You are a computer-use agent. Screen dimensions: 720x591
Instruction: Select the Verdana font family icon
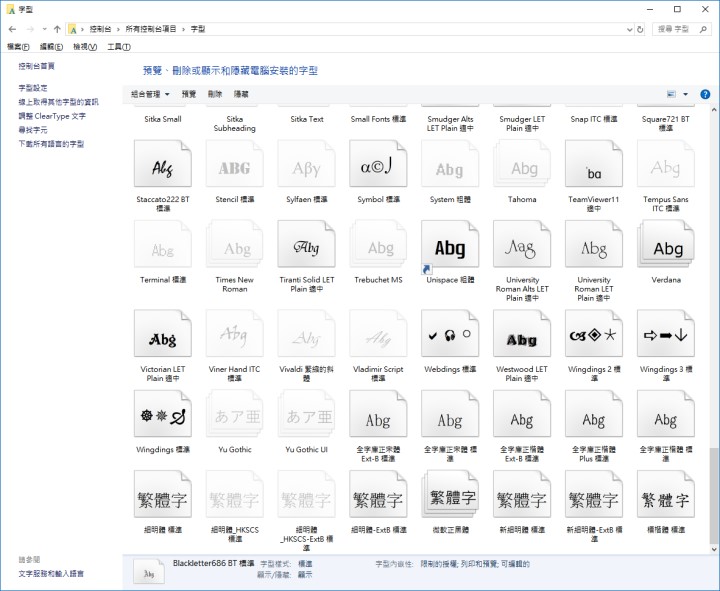tap(665, 244)
